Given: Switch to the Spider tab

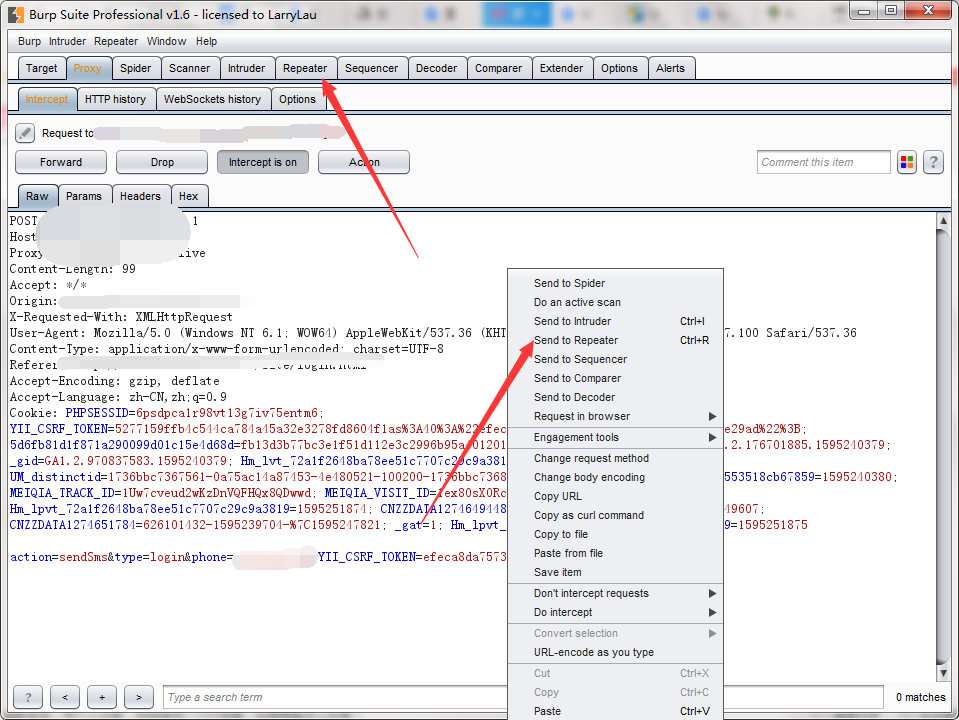Looking at the screenshot, I should click(x=135, y=68).
